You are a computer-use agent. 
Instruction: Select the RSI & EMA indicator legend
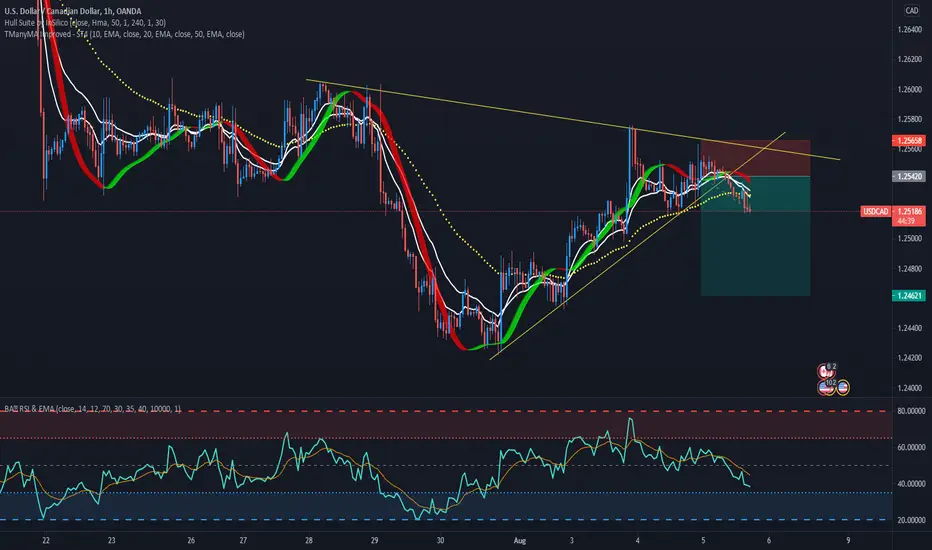pyautogui.click(x=93, y=409)
